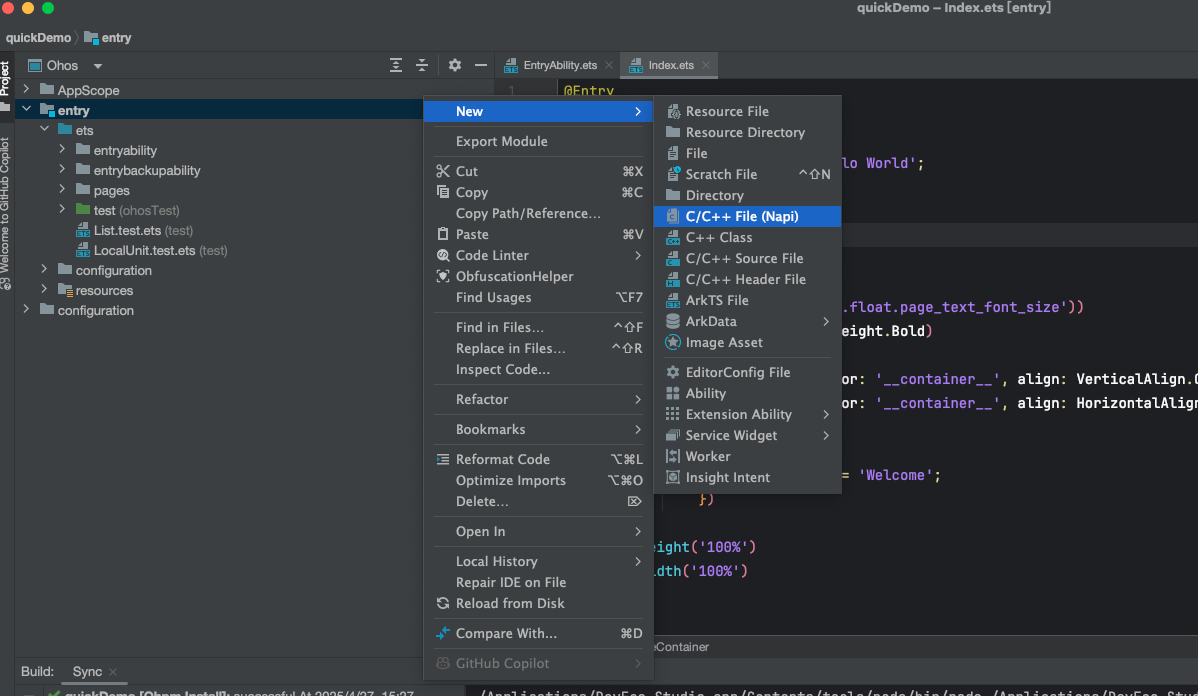Click the Compare With arrows icon
Image resolution: width=1198 pixels, height=696 pixels.
443,633
